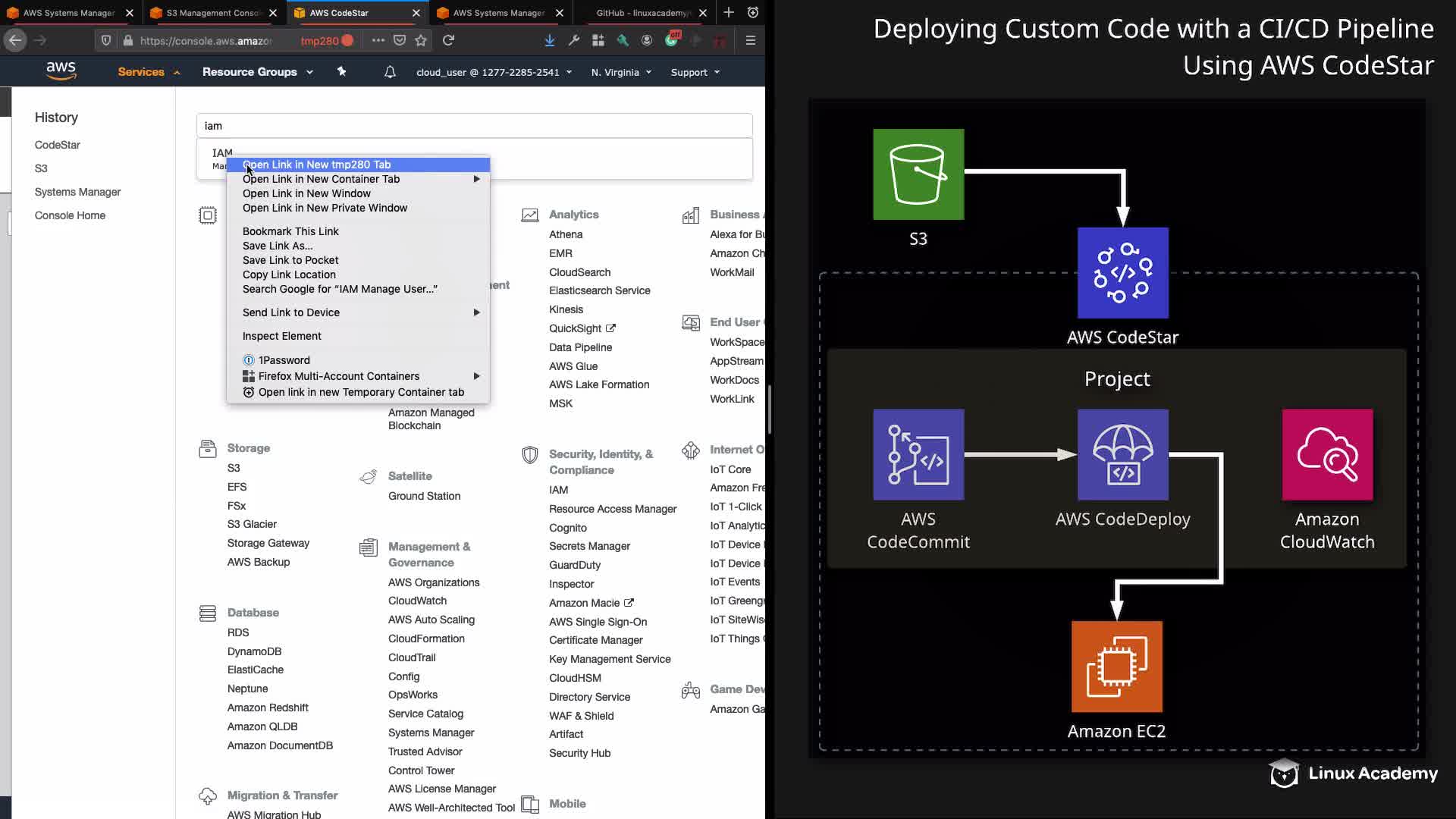Select Copy Link Location menu entry
Screen dimensions: 1456x819
click(x=289, y=275)
